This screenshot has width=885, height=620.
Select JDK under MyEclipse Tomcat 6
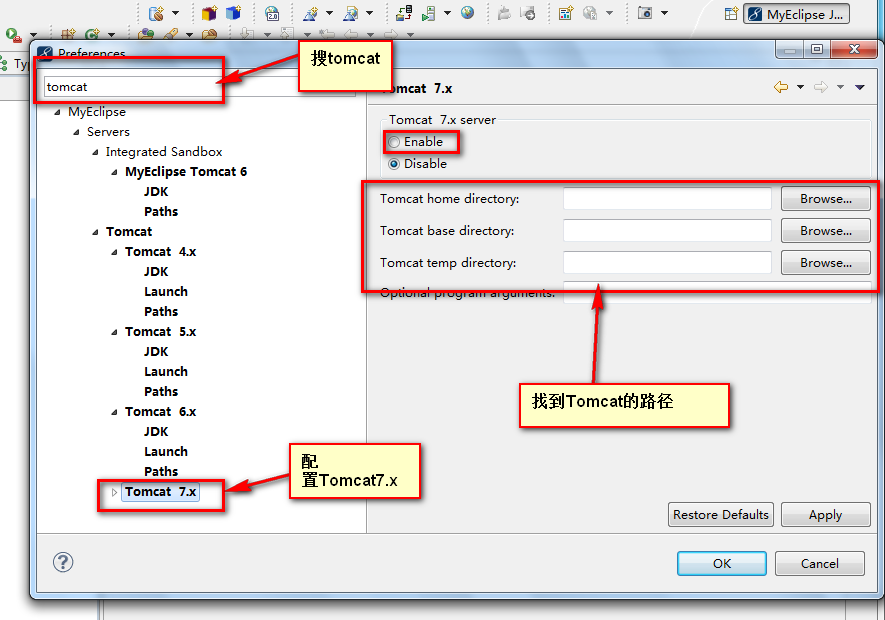pos(156,191)
